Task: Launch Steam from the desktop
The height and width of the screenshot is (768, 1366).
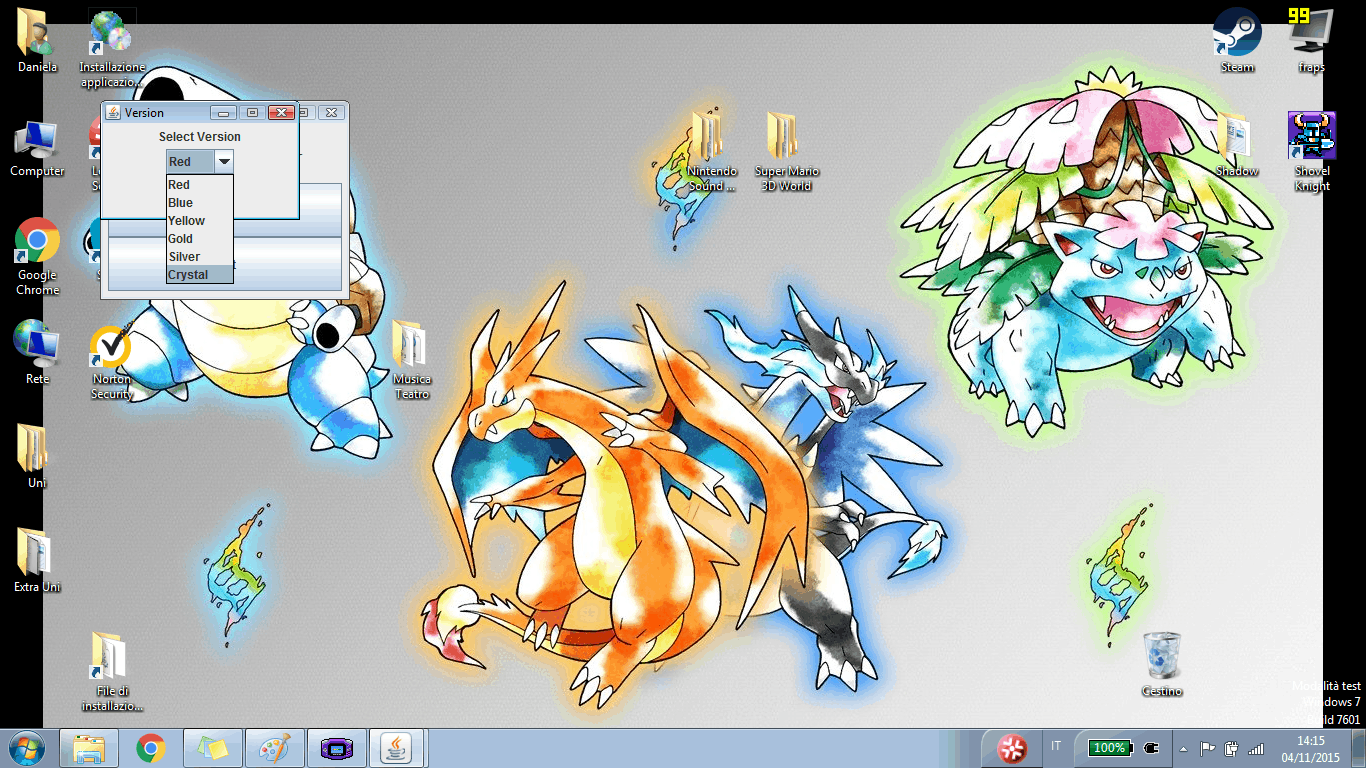Action: click(1237, 40)
